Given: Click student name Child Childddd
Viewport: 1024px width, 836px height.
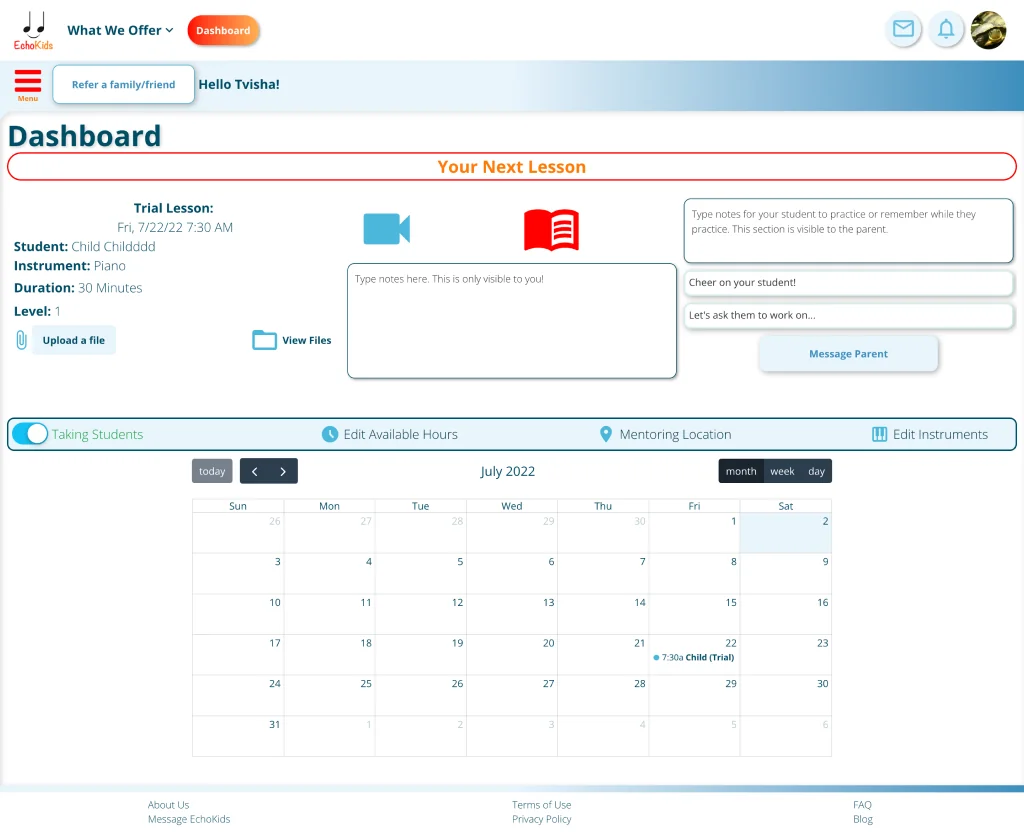Looking at the screenshot, I should coord(113,246).
